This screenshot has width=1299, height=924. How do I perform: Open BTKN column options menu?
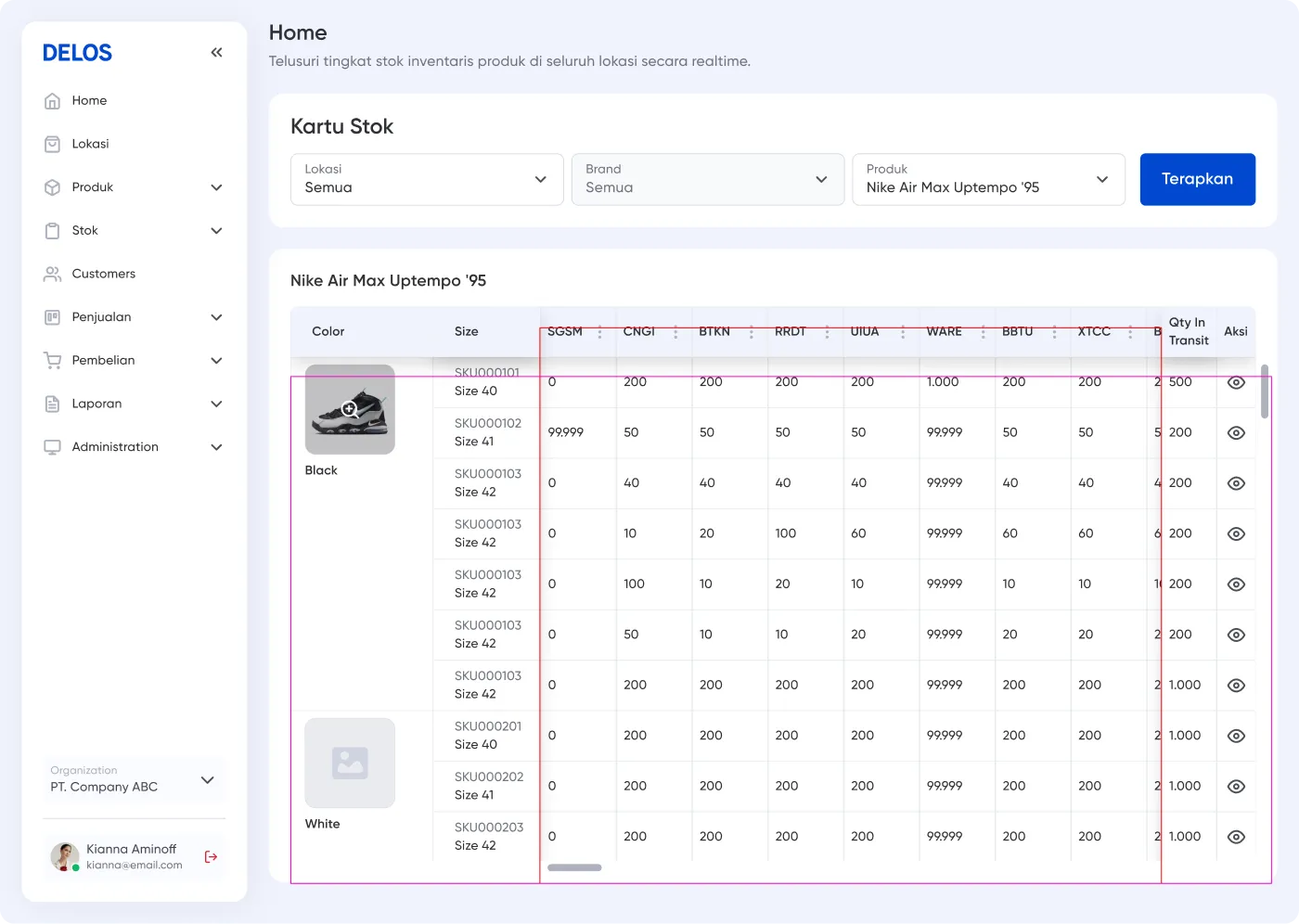click(x=752, y=332)
